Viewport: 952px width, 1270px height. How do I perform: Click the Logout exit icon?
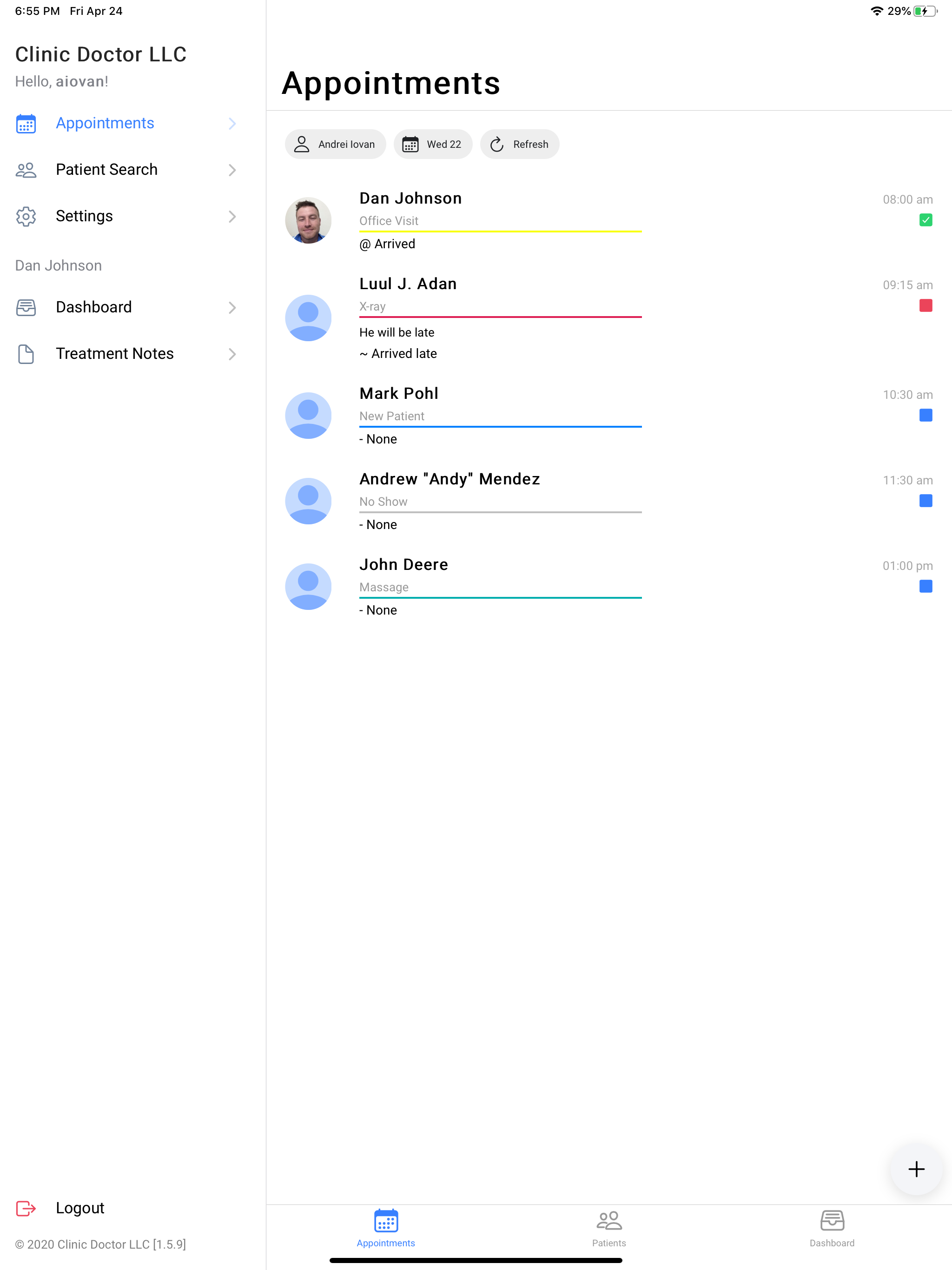click(x=26, y=1209)
